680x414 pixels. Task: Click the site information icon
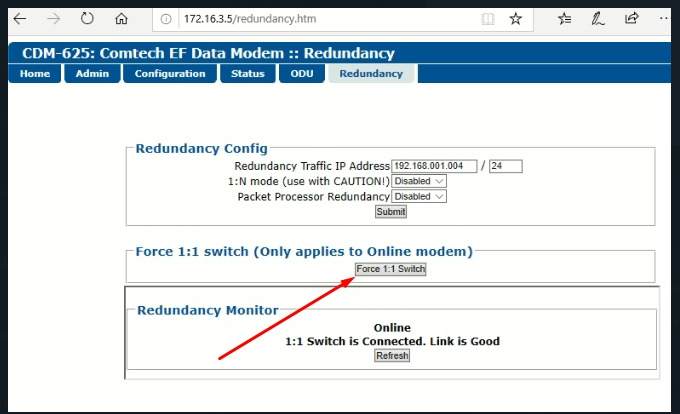166,19
